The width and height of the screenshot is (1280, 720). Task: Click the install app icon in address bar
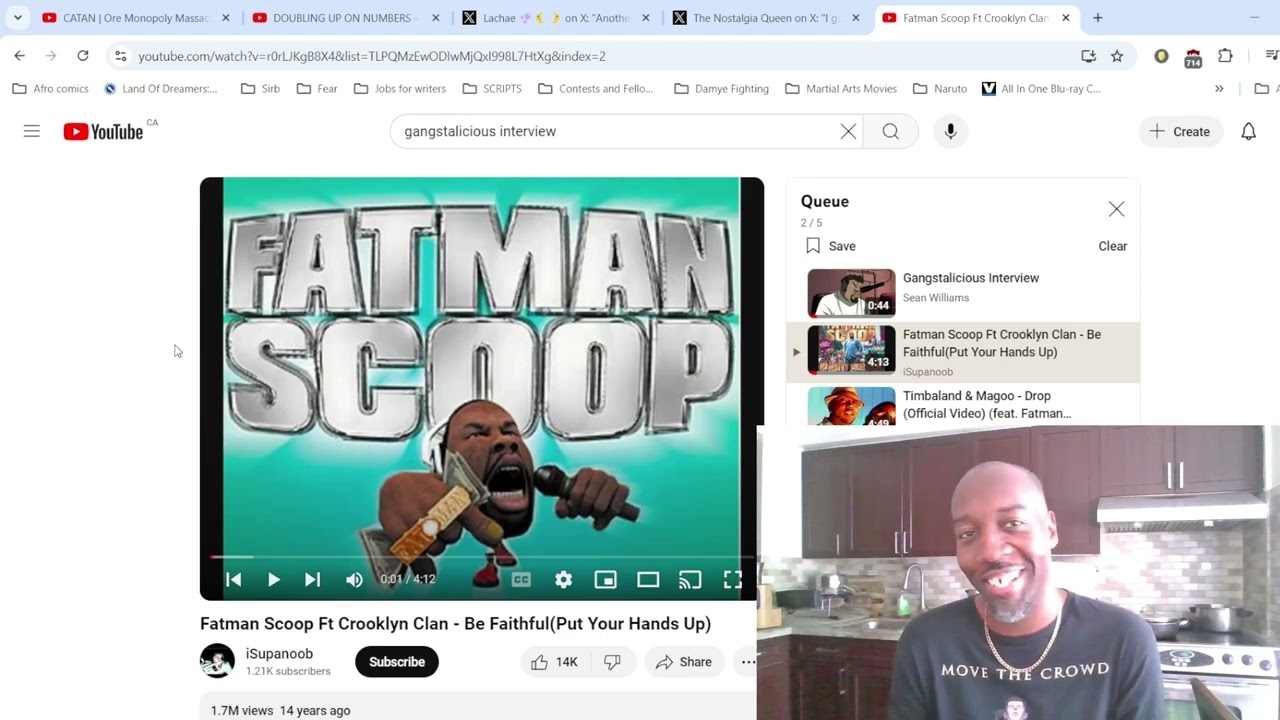tap(1088, 56)
